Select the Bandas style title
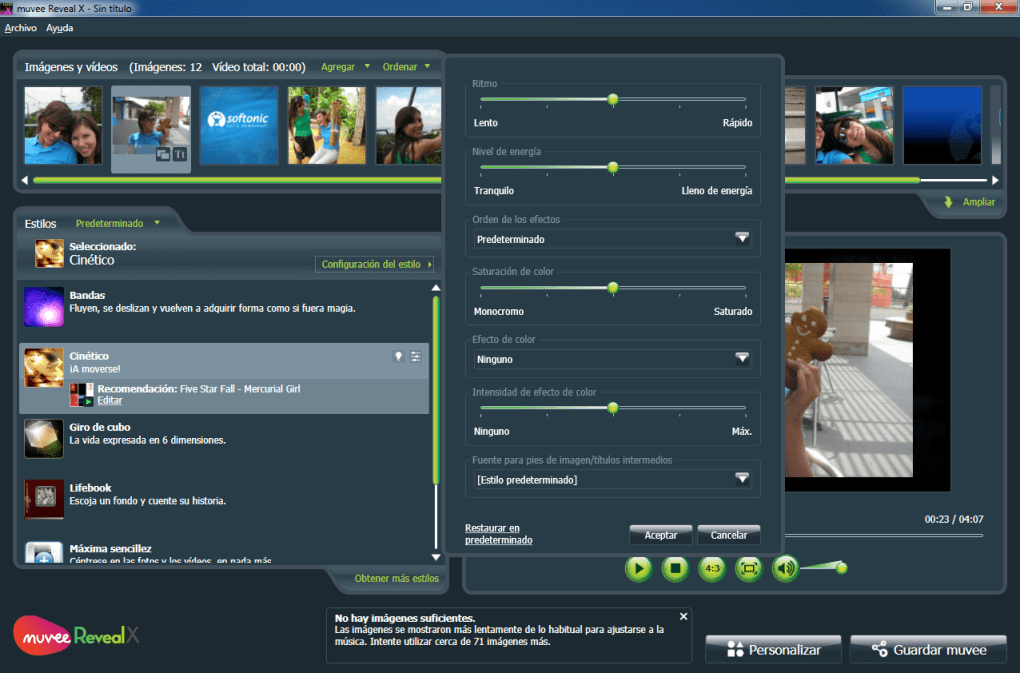Screen dimensions: 1020x673 87,295
